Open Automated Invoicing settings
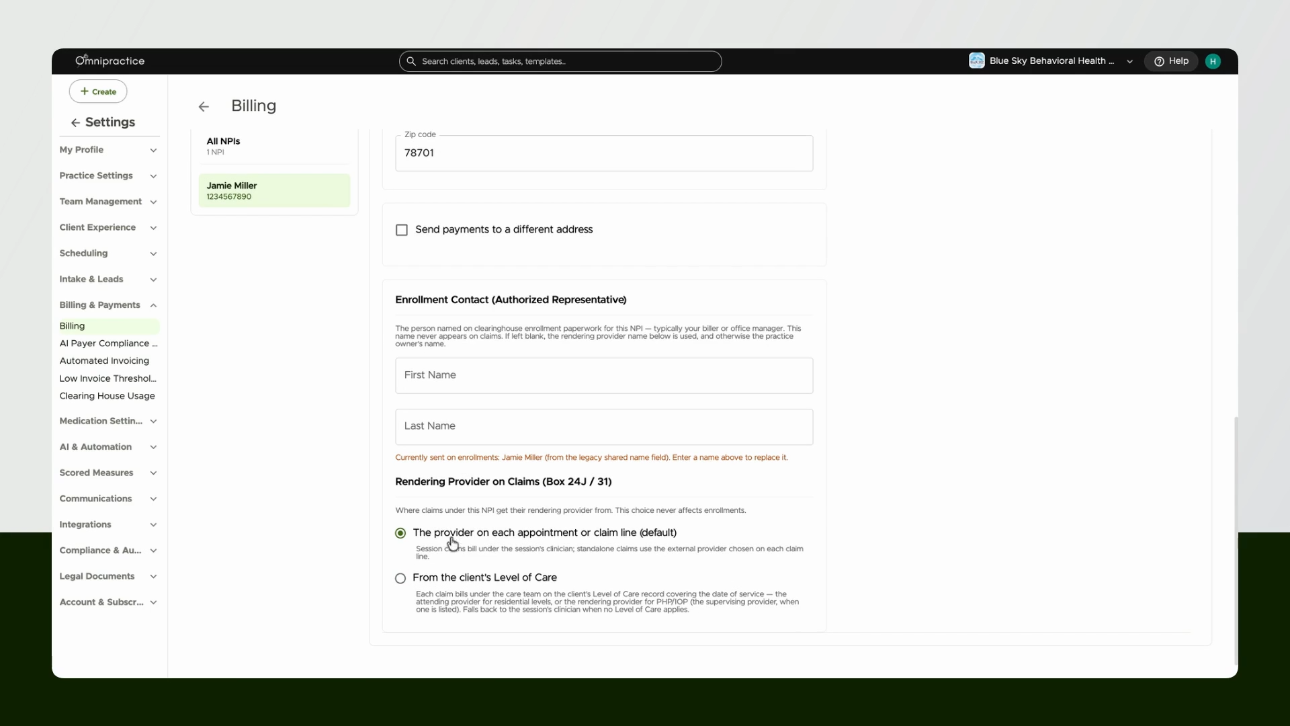The height and width of the screenshot is (726, 1290). [x=104, y=361]
